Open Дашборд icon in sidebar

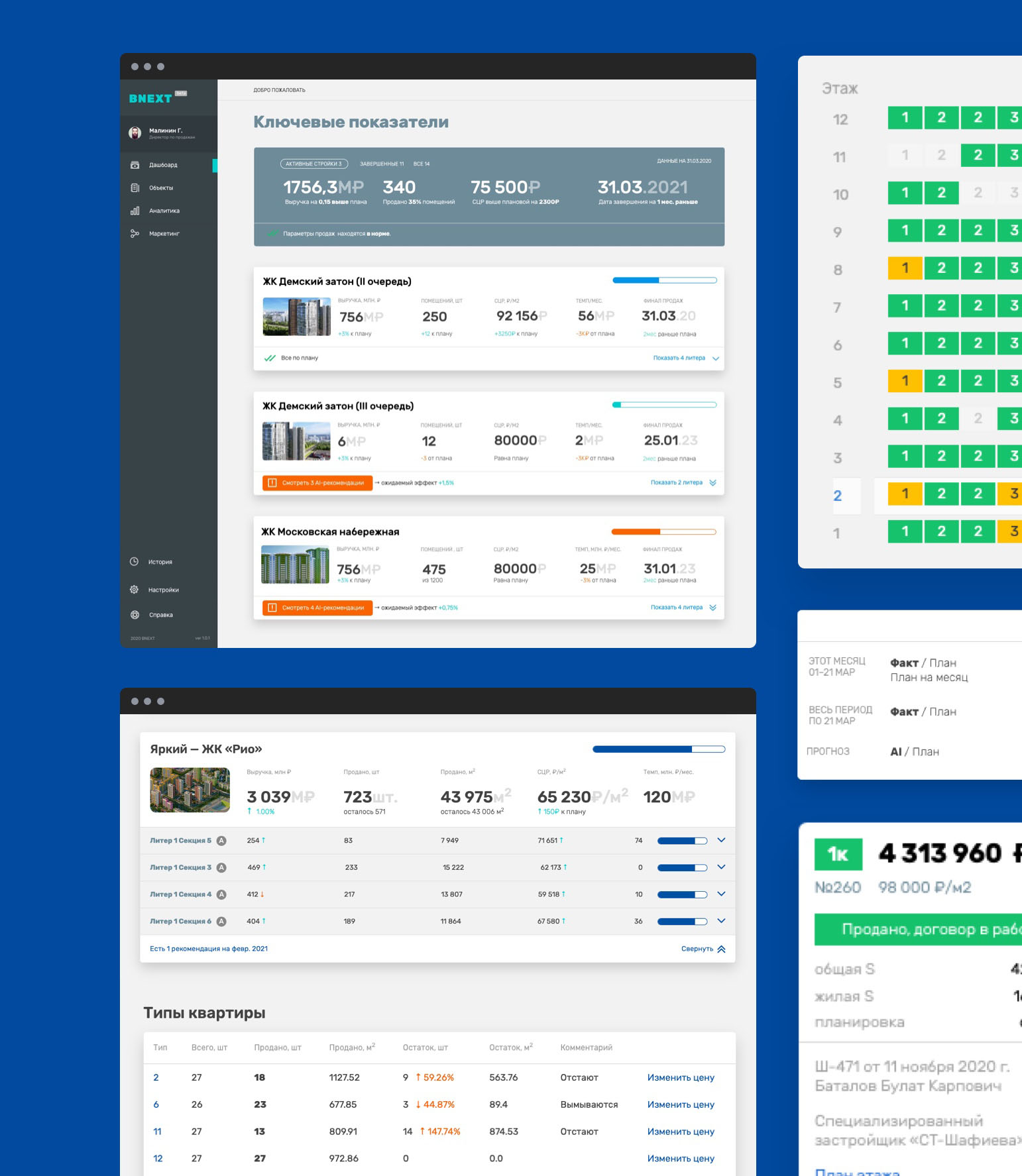pos(135,165)
